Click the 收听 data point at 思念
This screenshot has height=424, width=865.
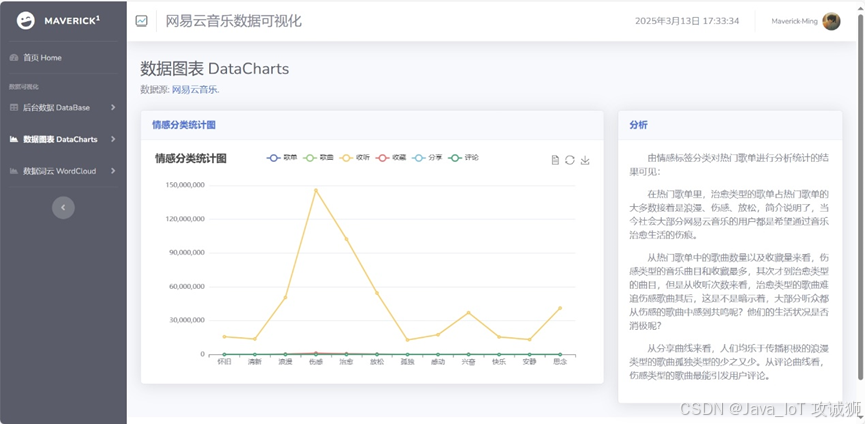coord(560,308)
